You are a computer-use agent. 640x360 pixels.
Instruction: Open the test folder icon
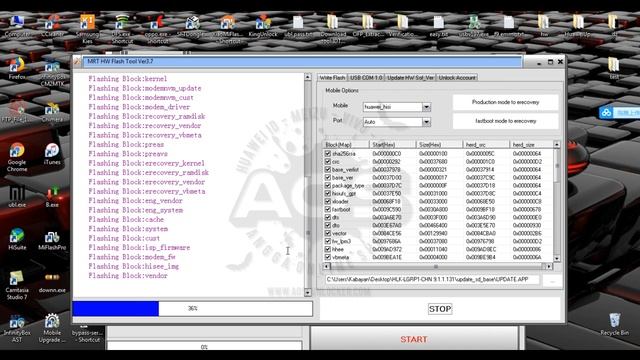pos(613,68)
